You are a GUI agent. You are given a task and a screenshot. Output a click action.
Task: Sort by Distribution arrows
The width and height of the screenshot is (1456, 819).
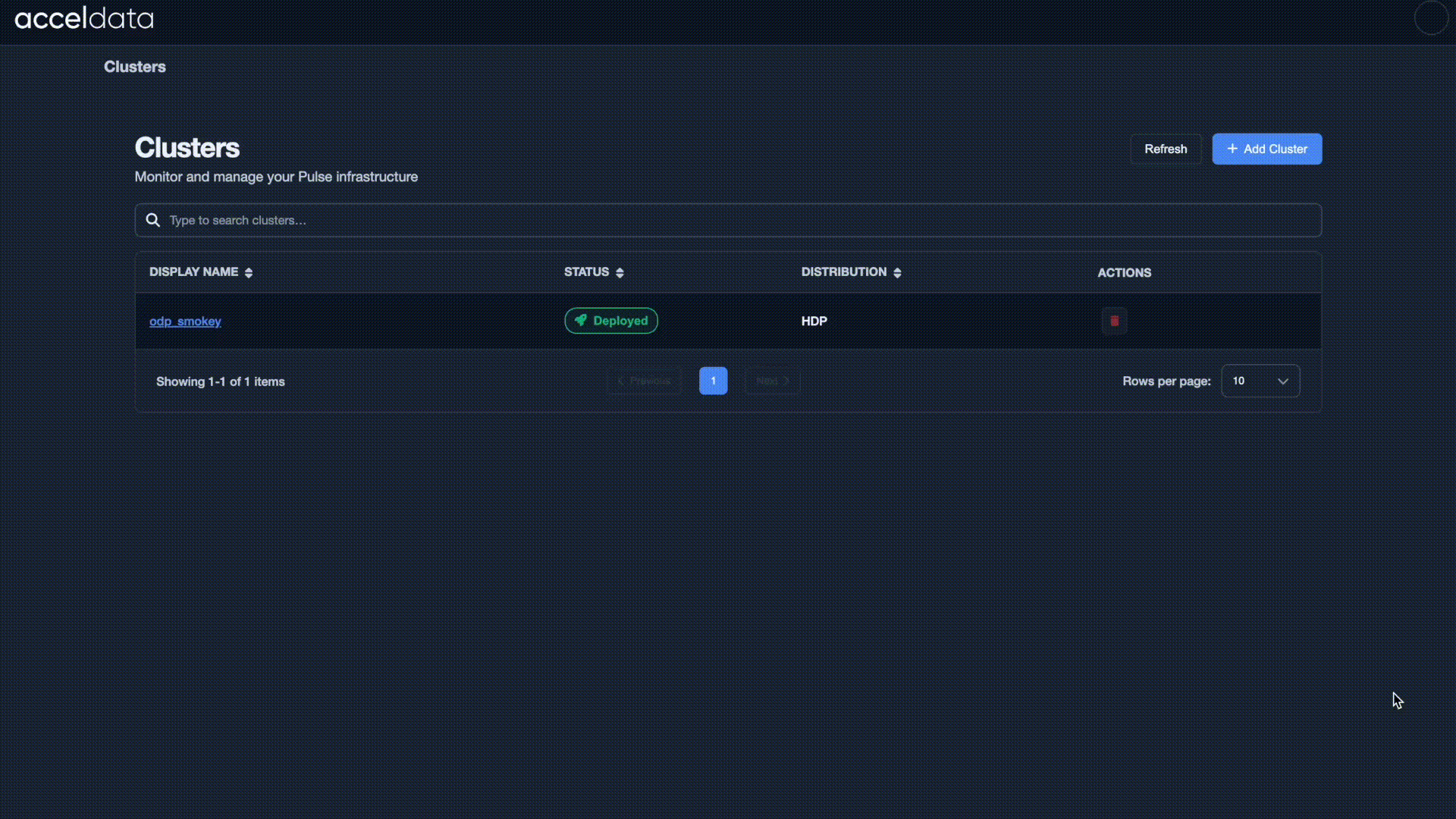pos(897,273)
